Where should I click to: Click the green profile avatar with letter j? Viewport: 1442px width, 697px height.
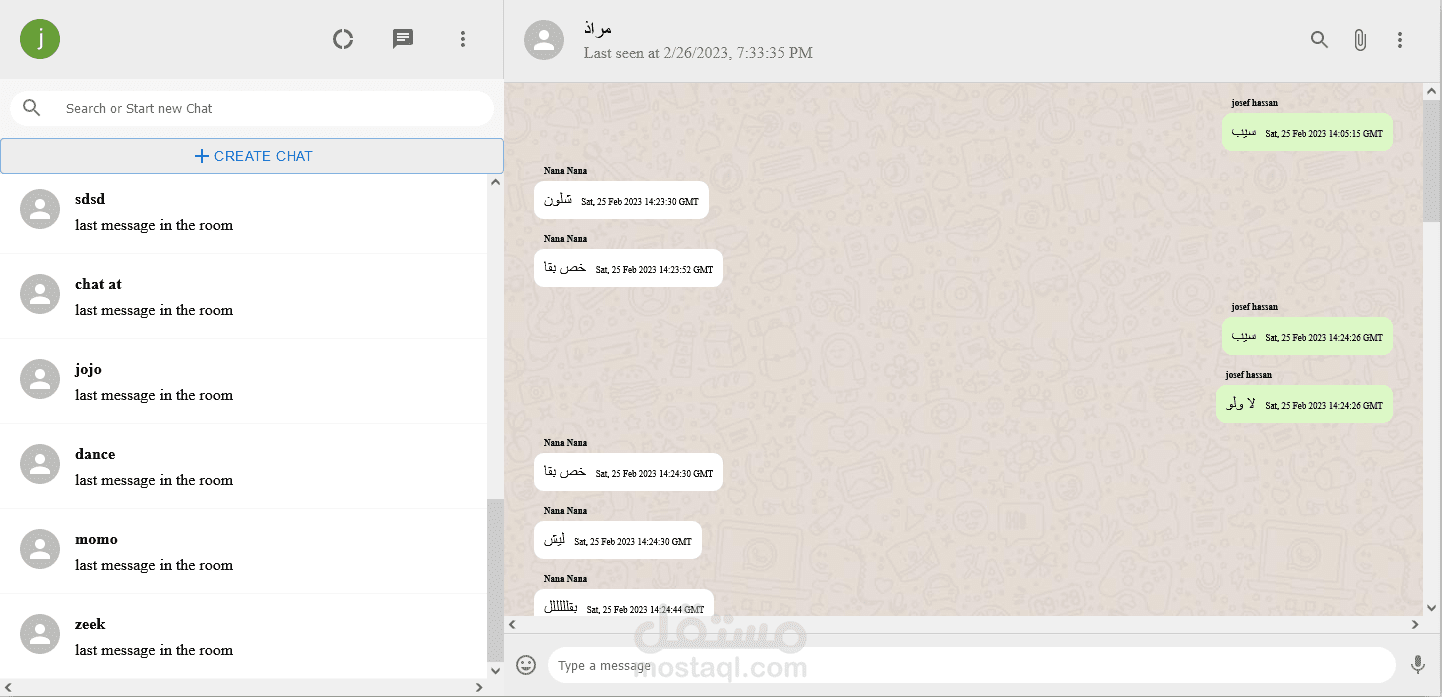pos(40,38)
